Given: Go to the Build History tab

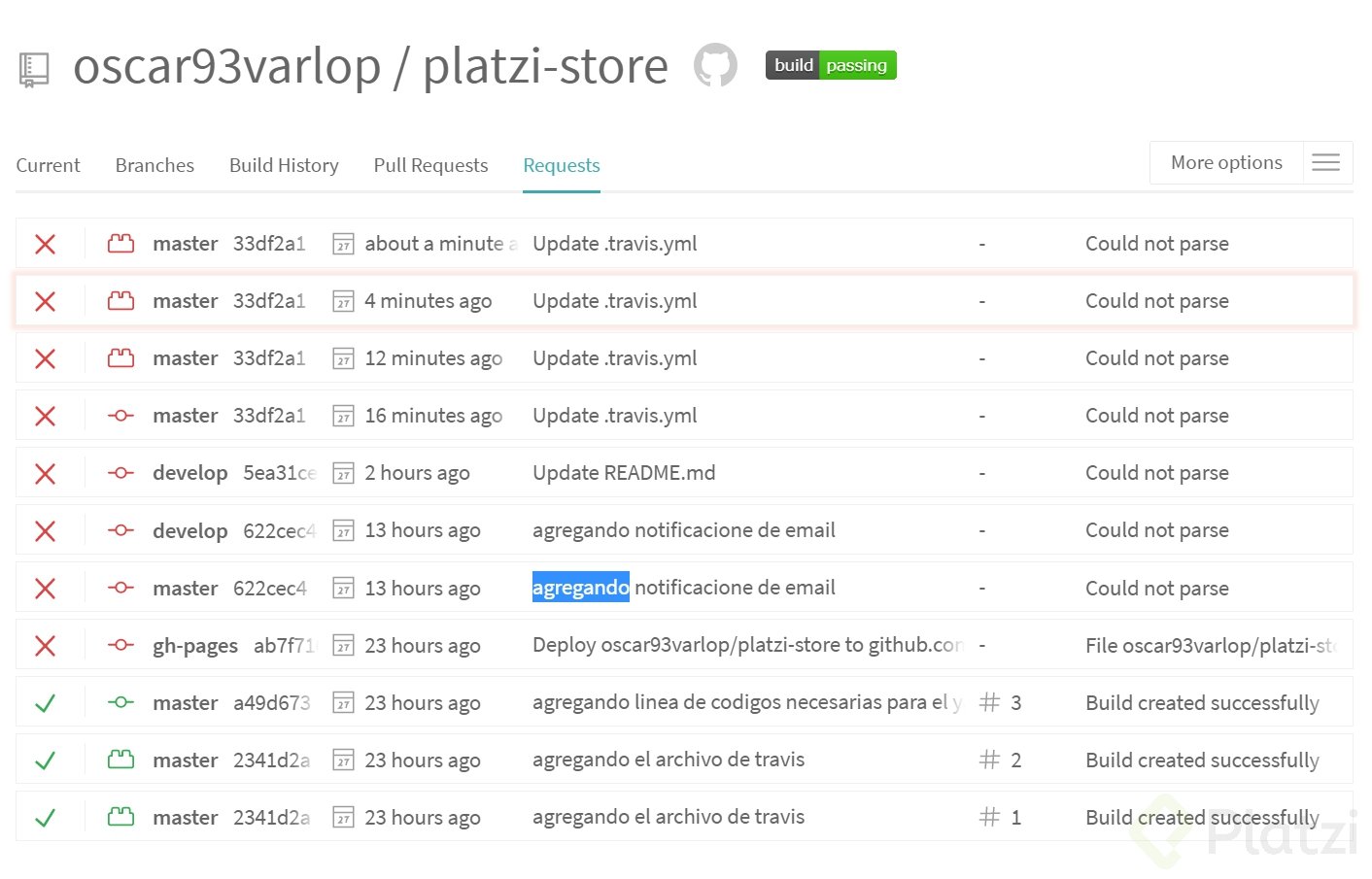Looking at the screenshot, I should 284,165.
